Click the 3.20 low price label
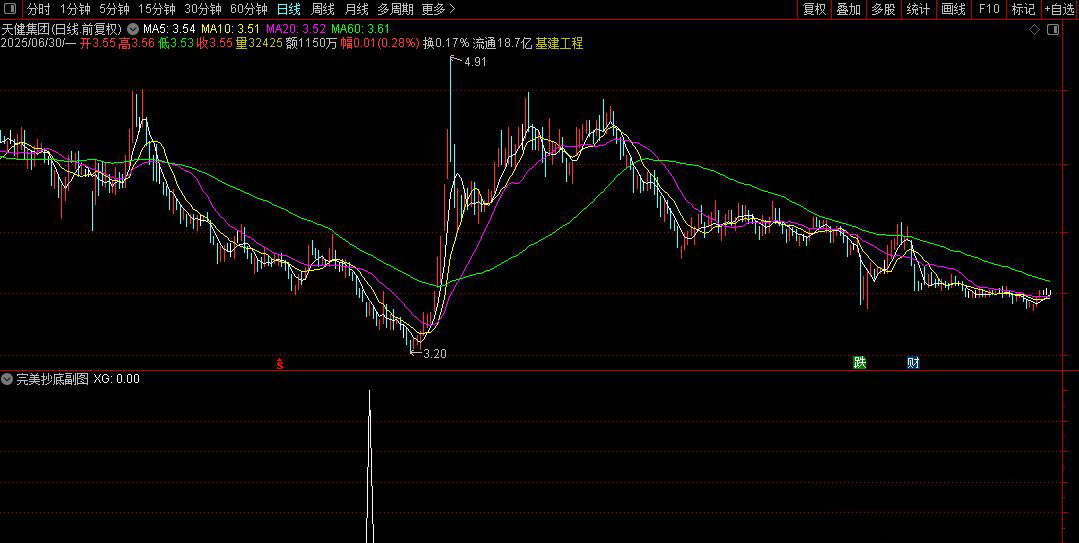Image resolution: width=1079 pixels, height=543 pixels. pyautogui.click(x=434, y=354)
